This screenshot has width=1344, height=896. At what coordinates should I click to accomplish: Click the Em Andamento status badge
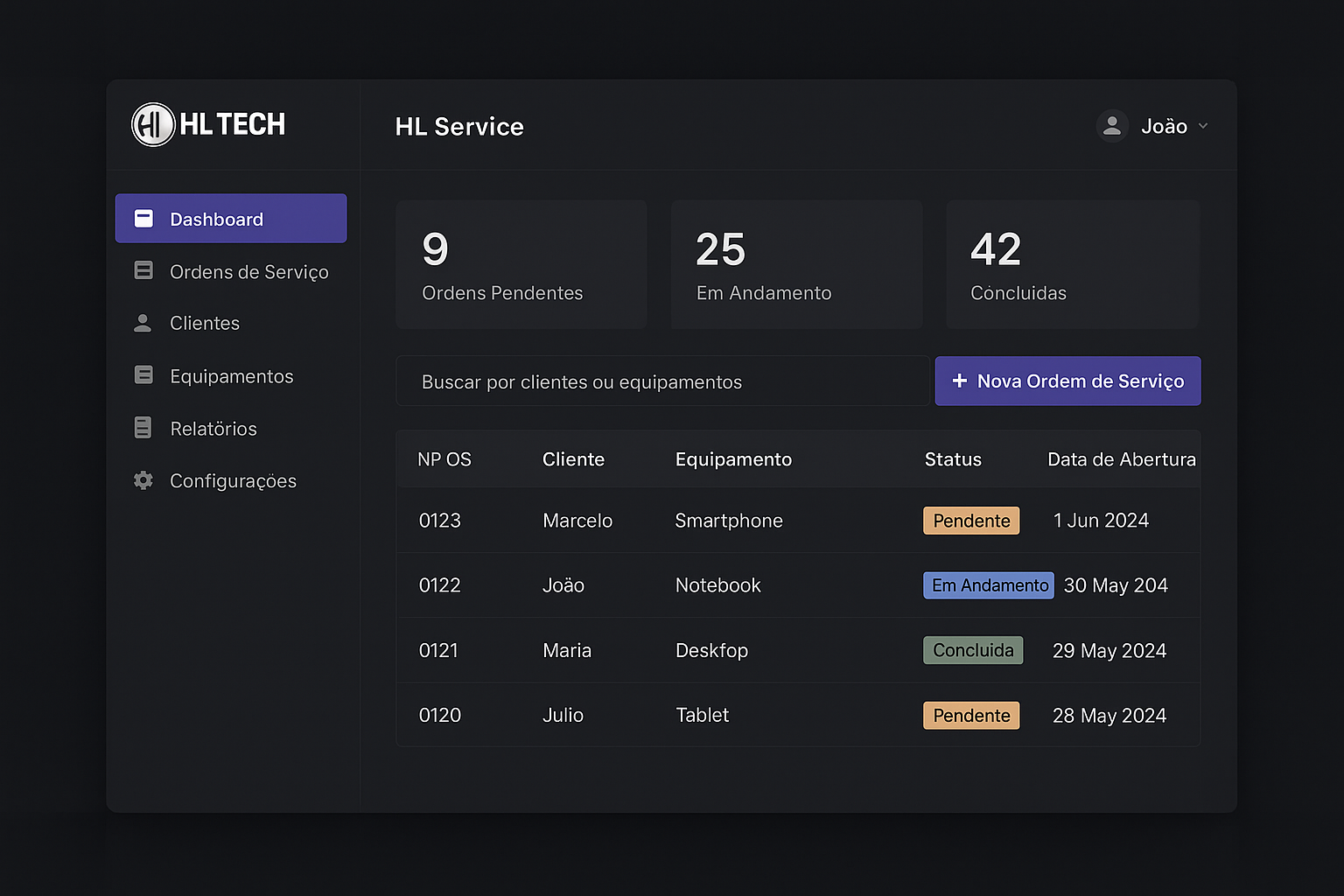click(x=989, y=585)
